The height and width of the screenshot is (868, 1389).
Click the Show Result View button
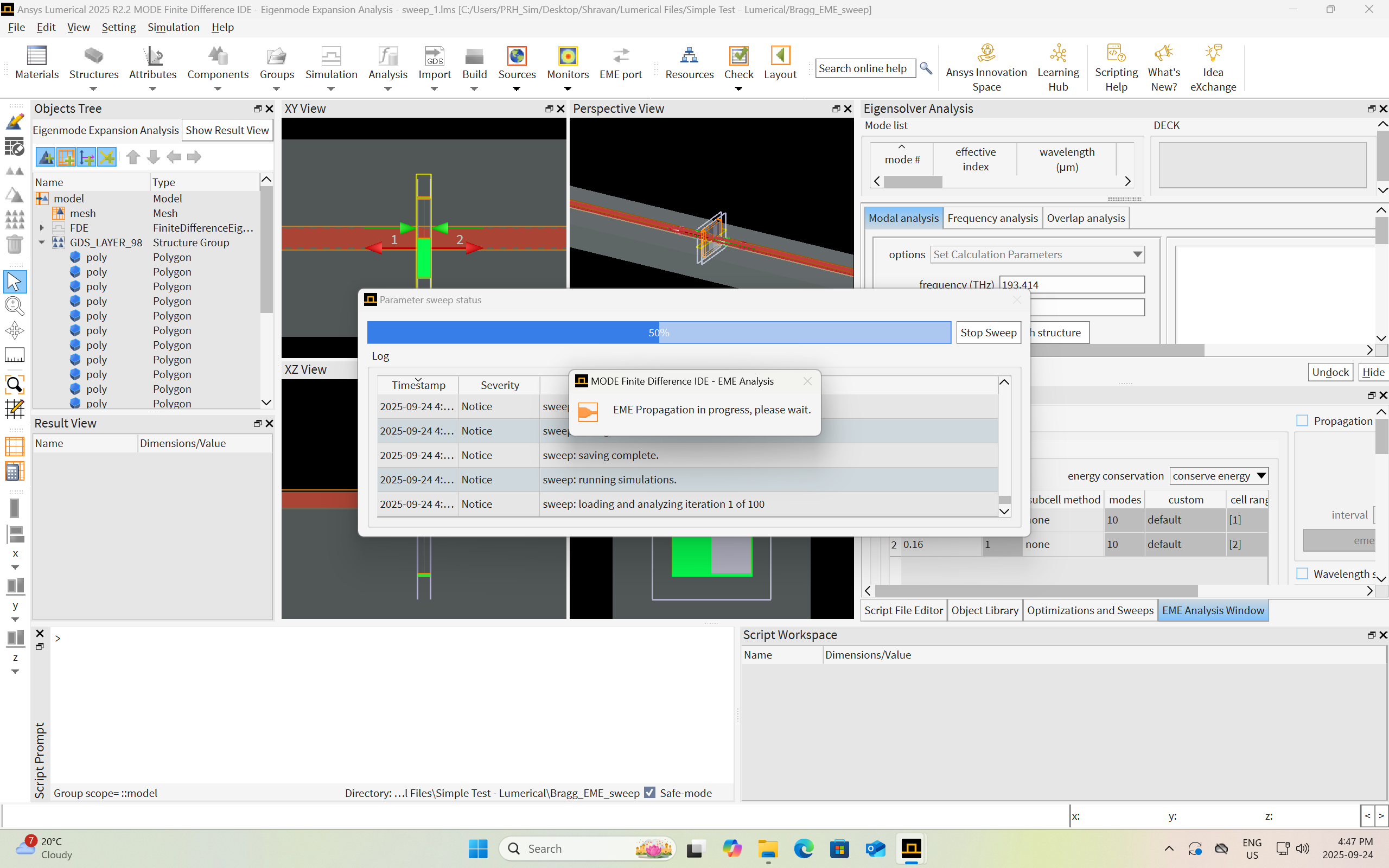tap(227, 130)
